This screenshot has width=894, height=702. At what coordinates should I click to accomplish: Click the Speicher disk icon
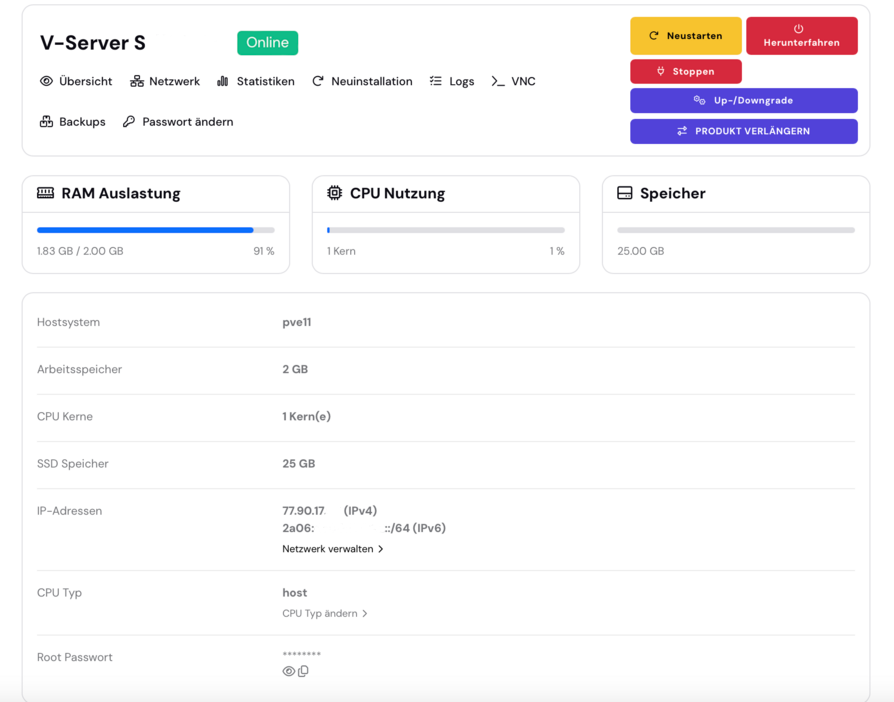coord(625,193)
